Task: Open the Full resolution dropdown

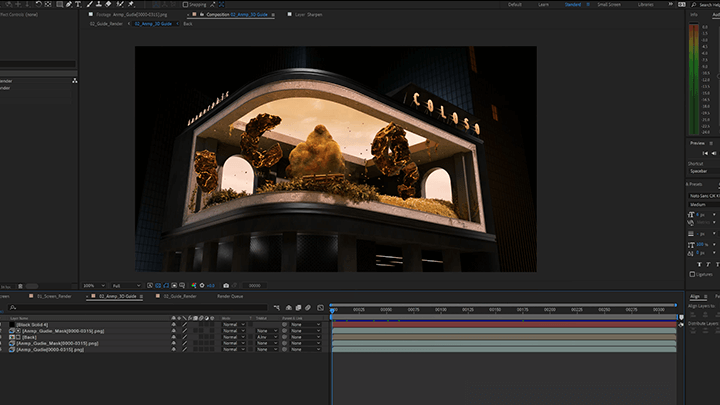Action: (x=126, y=286)
